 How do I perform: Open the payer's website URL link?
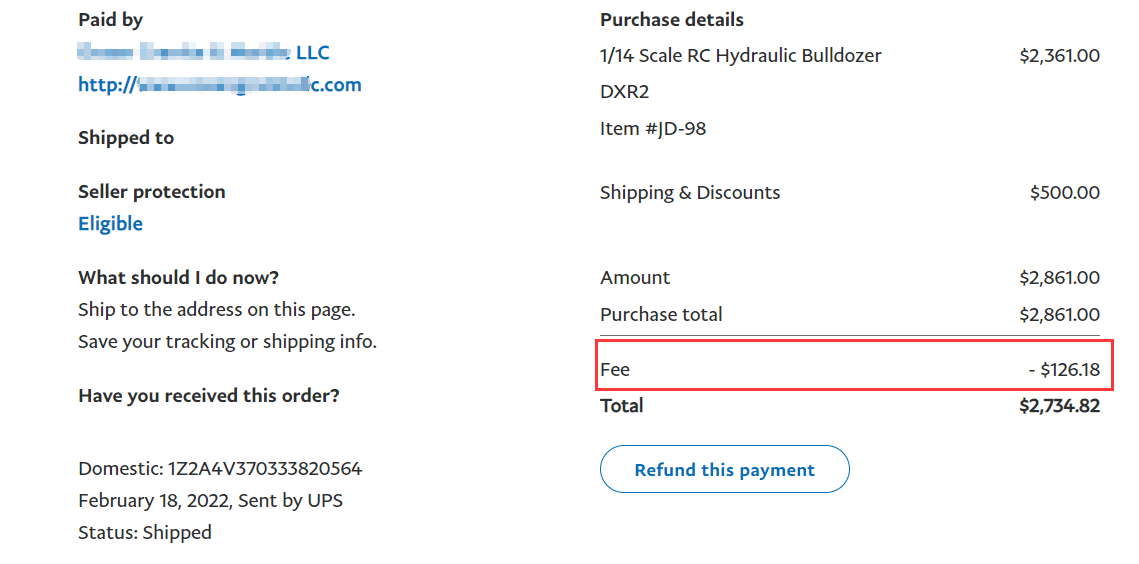pyautogui.click(x=219, y=85)
